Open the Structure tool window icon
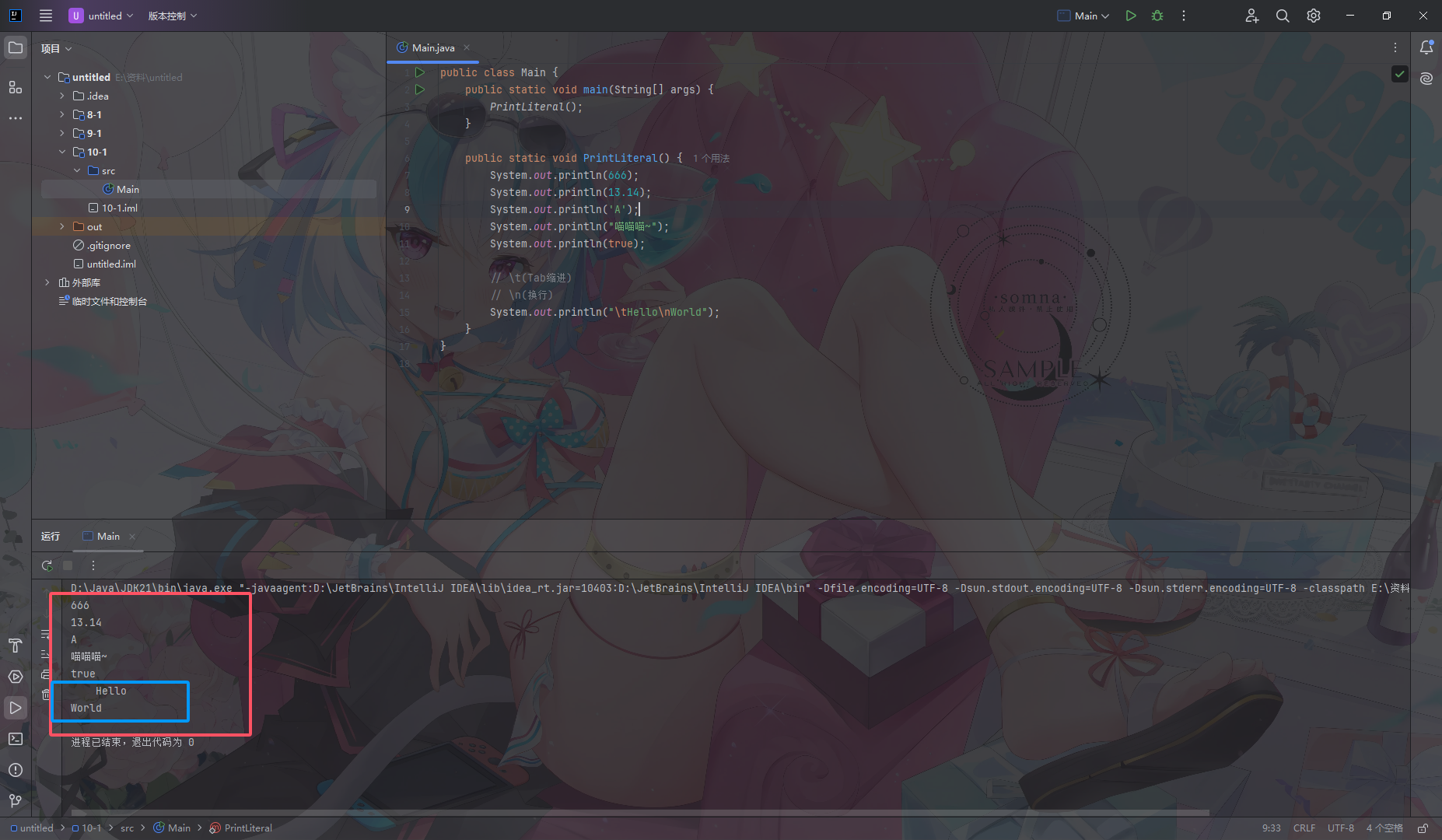The height and width of the screenshot is (840, 1442). point(16,87)
